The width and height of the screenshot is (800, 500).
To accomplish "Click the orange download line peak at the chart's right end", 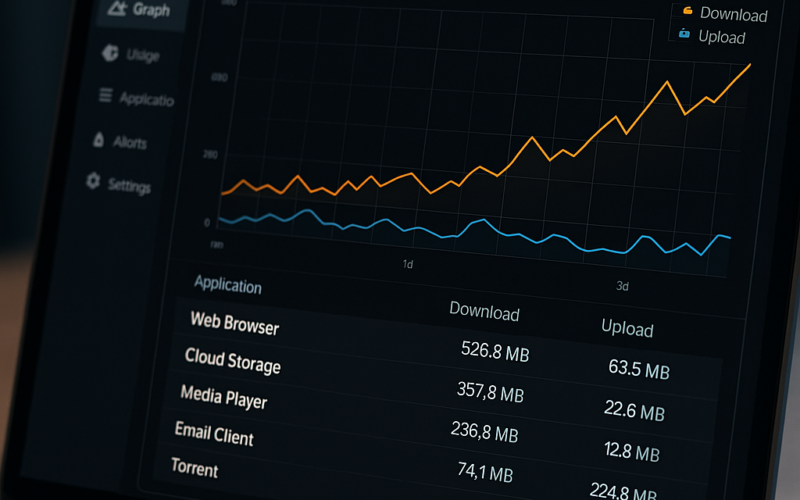I will coord(749,65).
